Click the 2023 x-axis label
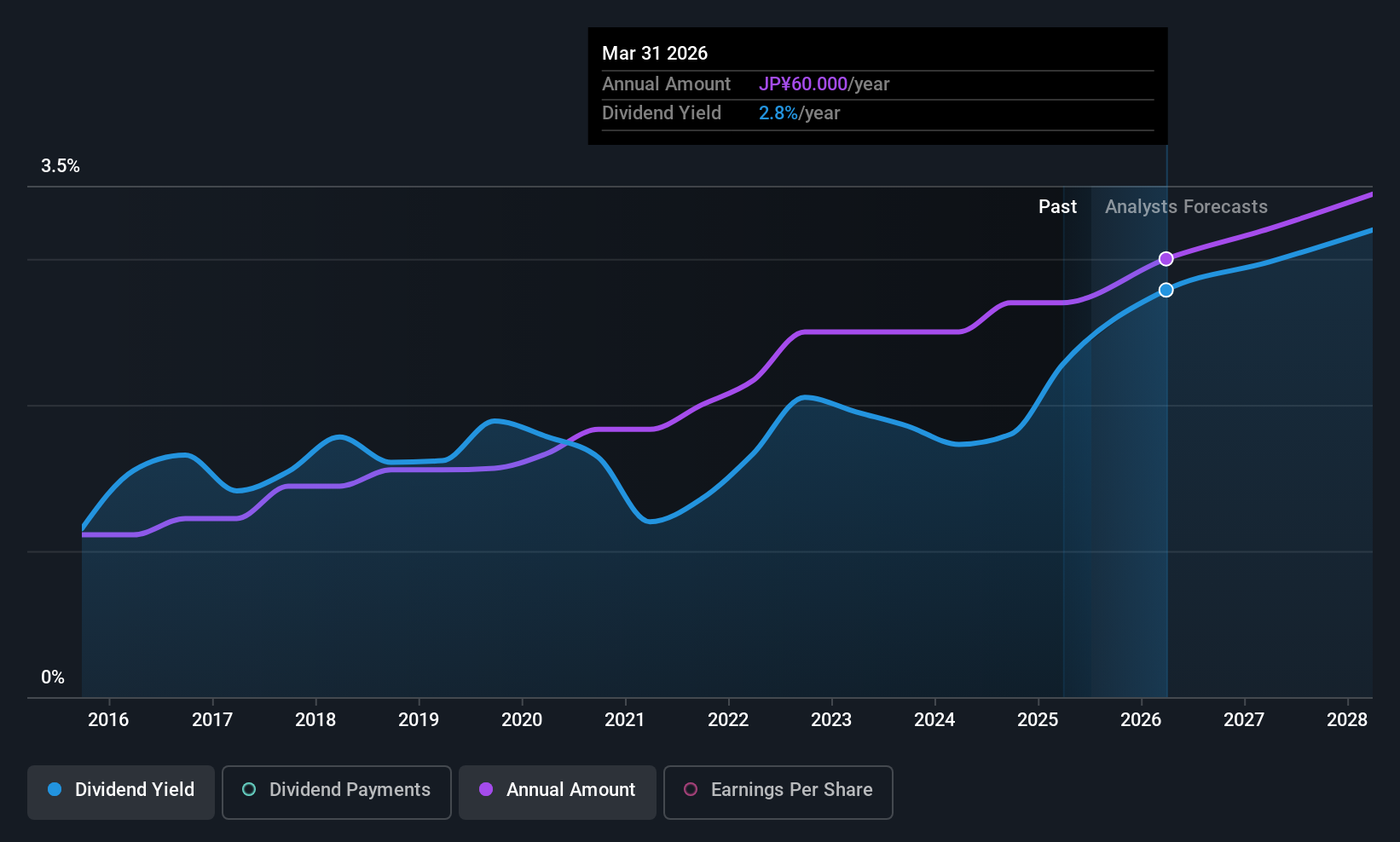 point(831,720)
